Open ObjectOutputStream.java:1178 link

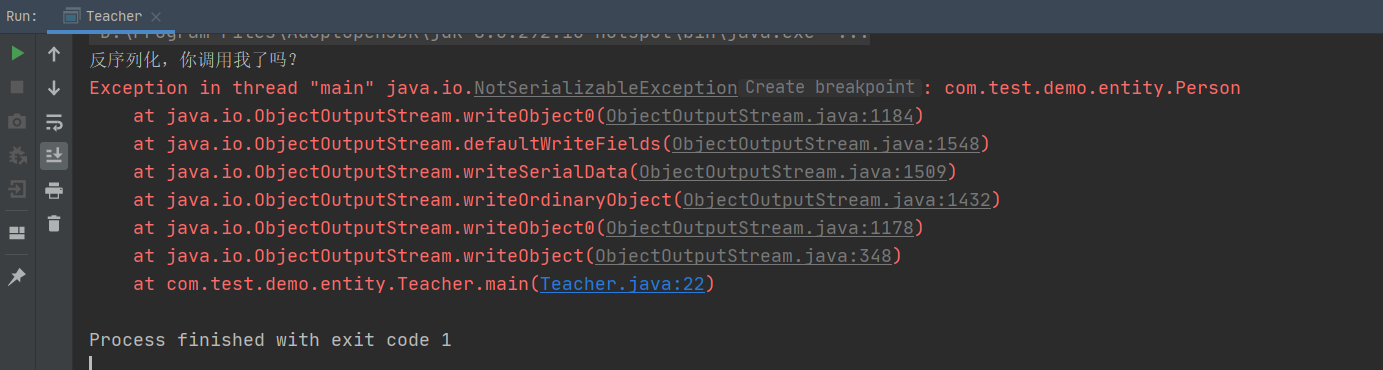point(760,228)
